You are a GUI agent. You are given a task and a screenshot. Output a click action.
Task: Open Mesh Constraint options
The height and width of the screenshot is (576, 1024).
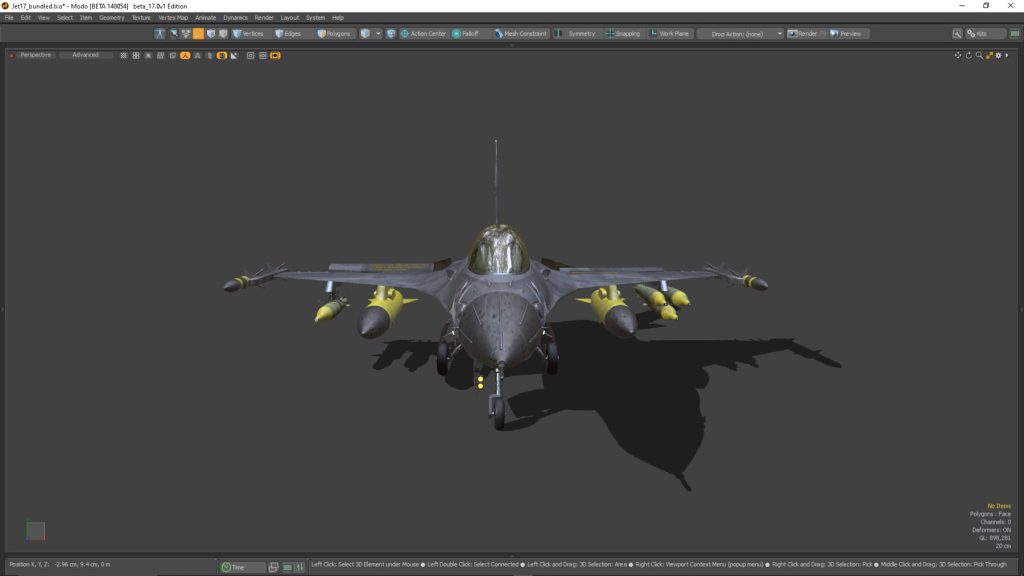point(520,33)
